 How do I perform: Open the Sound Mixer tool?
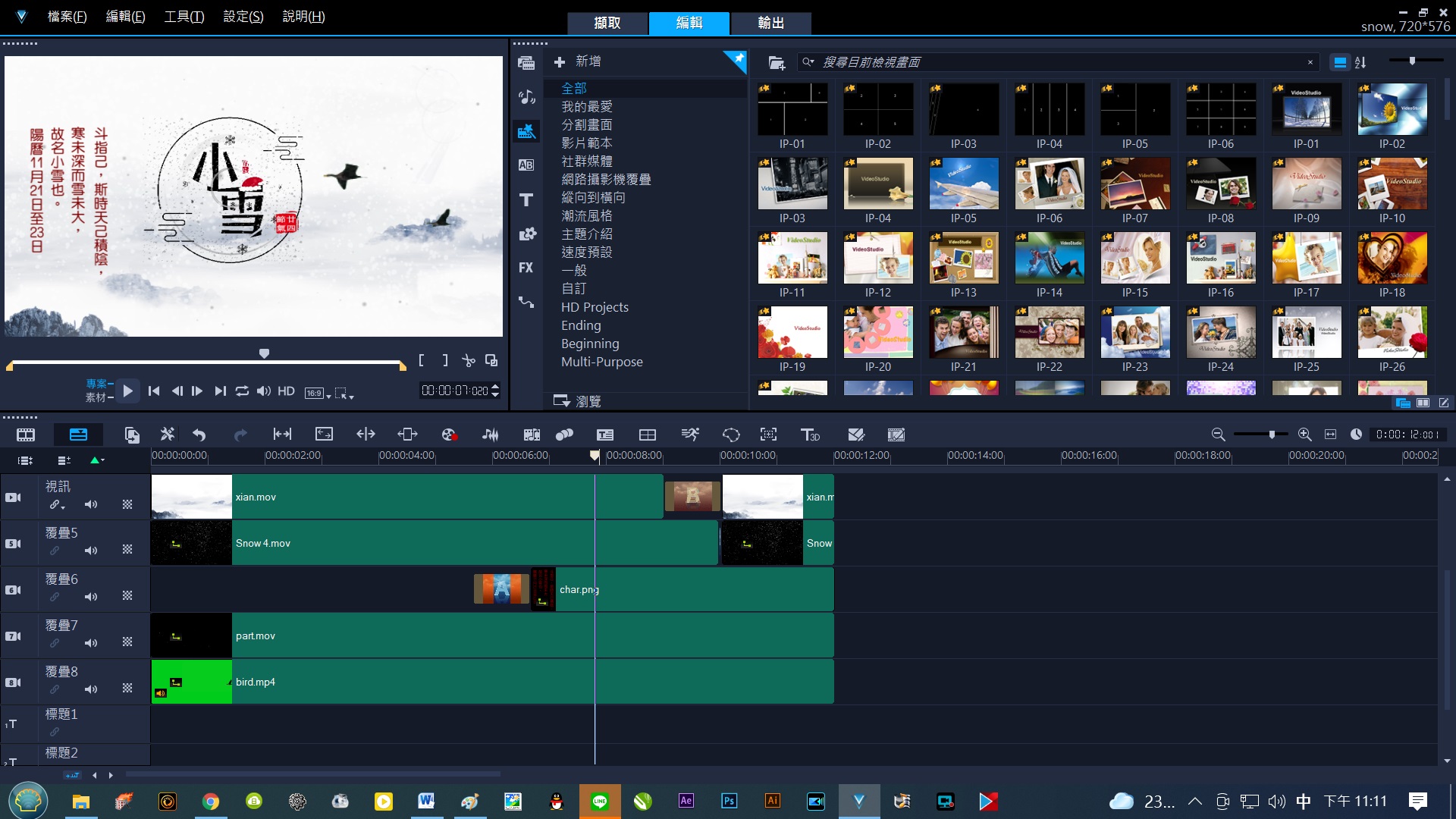point(491,435)
